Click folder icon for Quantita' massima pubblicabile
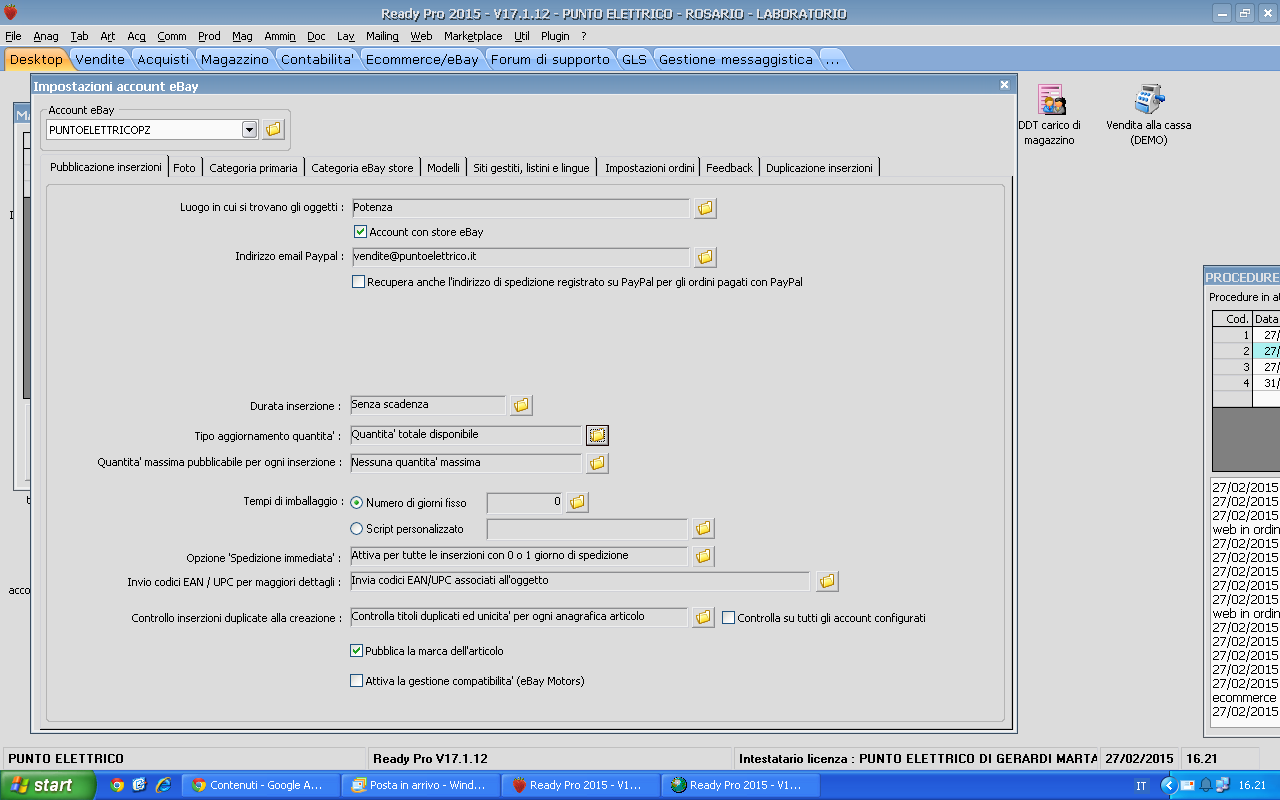 coord(597,463)
